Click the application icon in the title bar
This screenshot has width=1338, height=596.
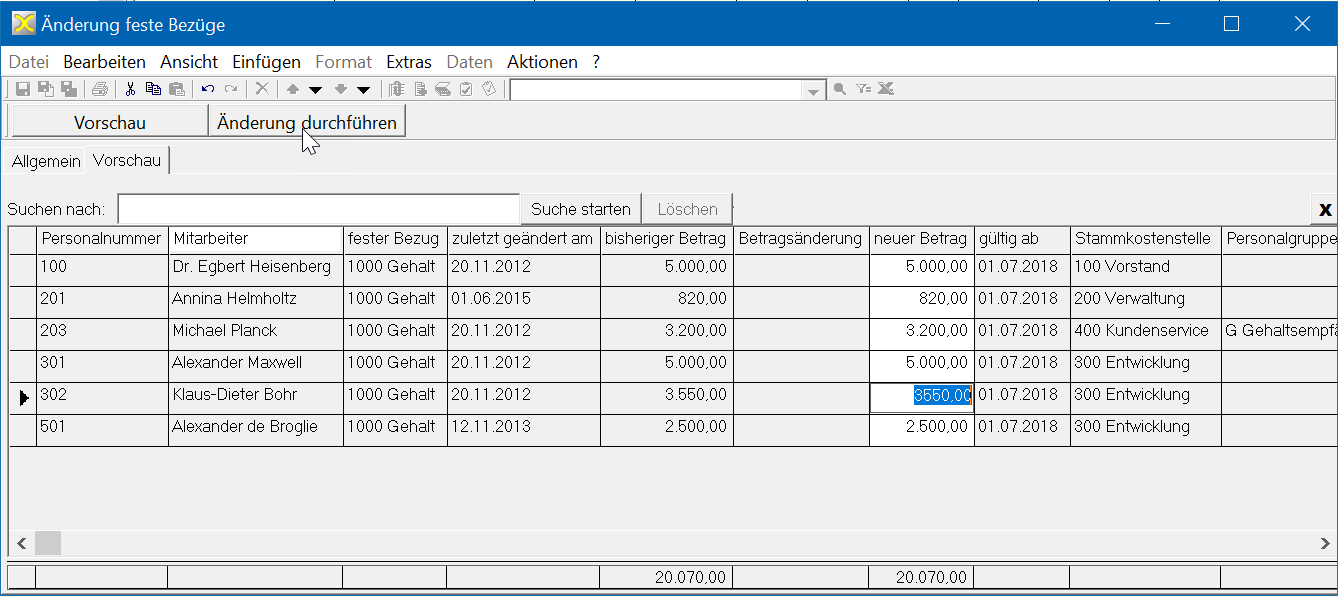pyautogui.click(x=23, y=23)
